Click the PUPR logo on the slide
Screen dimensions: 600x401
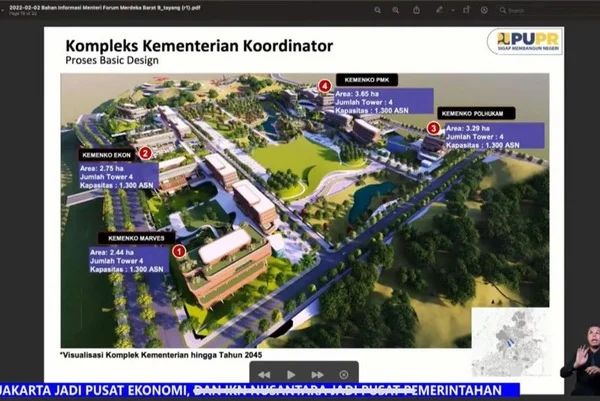525,41
